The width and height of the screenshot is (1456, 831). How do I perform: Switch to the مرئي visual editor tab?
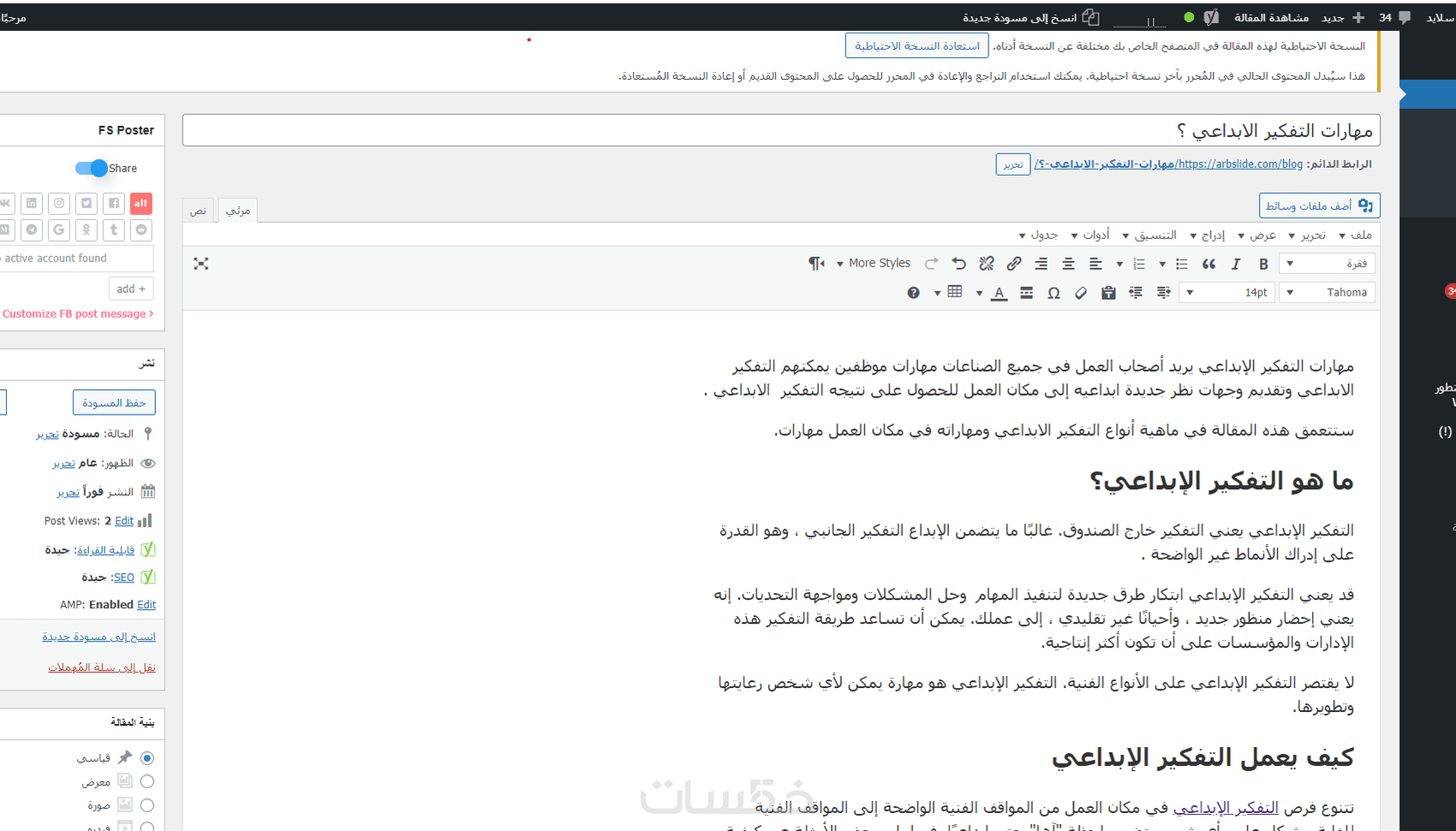pos(237,210)
